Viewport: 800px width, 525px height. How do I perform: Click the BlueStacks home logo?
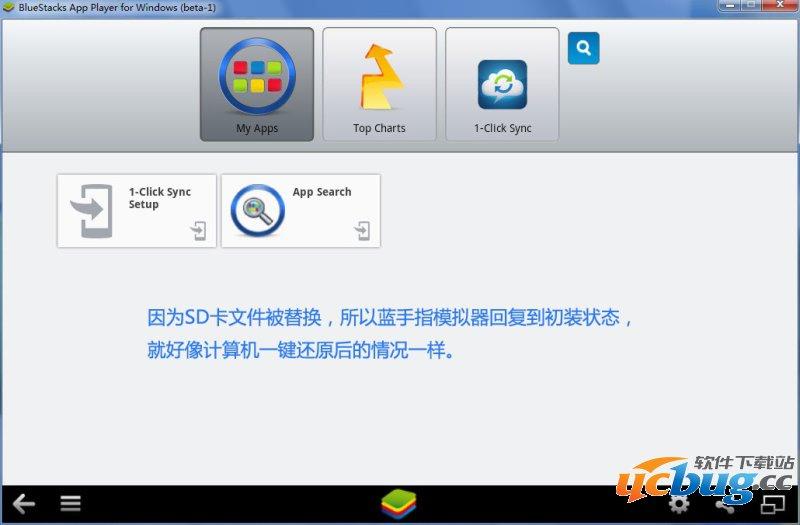tap(398, 504)
